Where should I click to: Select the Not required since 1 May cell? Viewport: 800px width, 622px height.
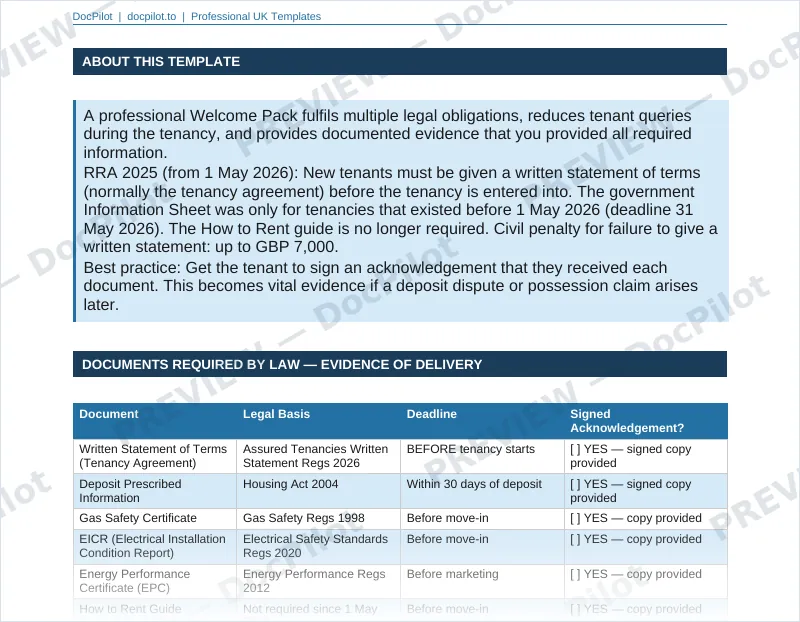pyautogui.click(x=318, y=609)
